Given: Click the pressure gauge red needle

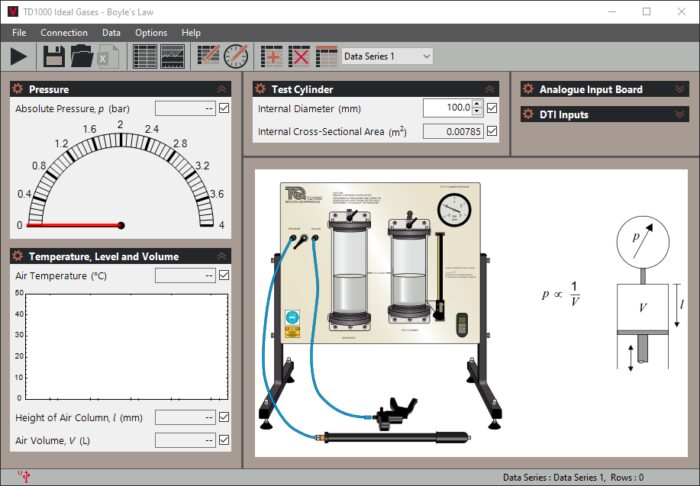Looking at the screenshot, I should coord(75,225).
